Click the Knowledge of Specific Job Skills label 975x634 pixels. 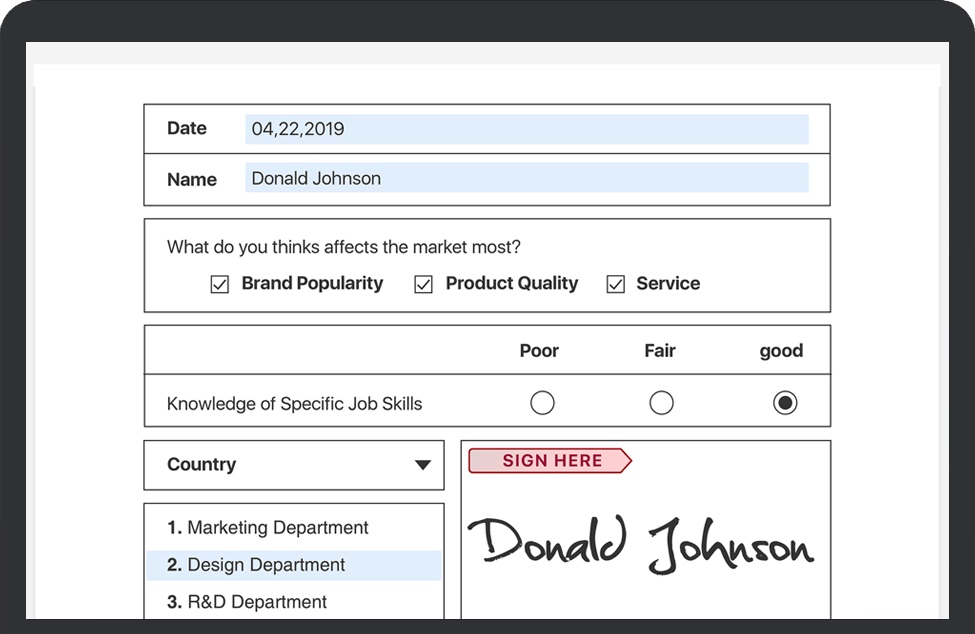[x=294, y=404]
